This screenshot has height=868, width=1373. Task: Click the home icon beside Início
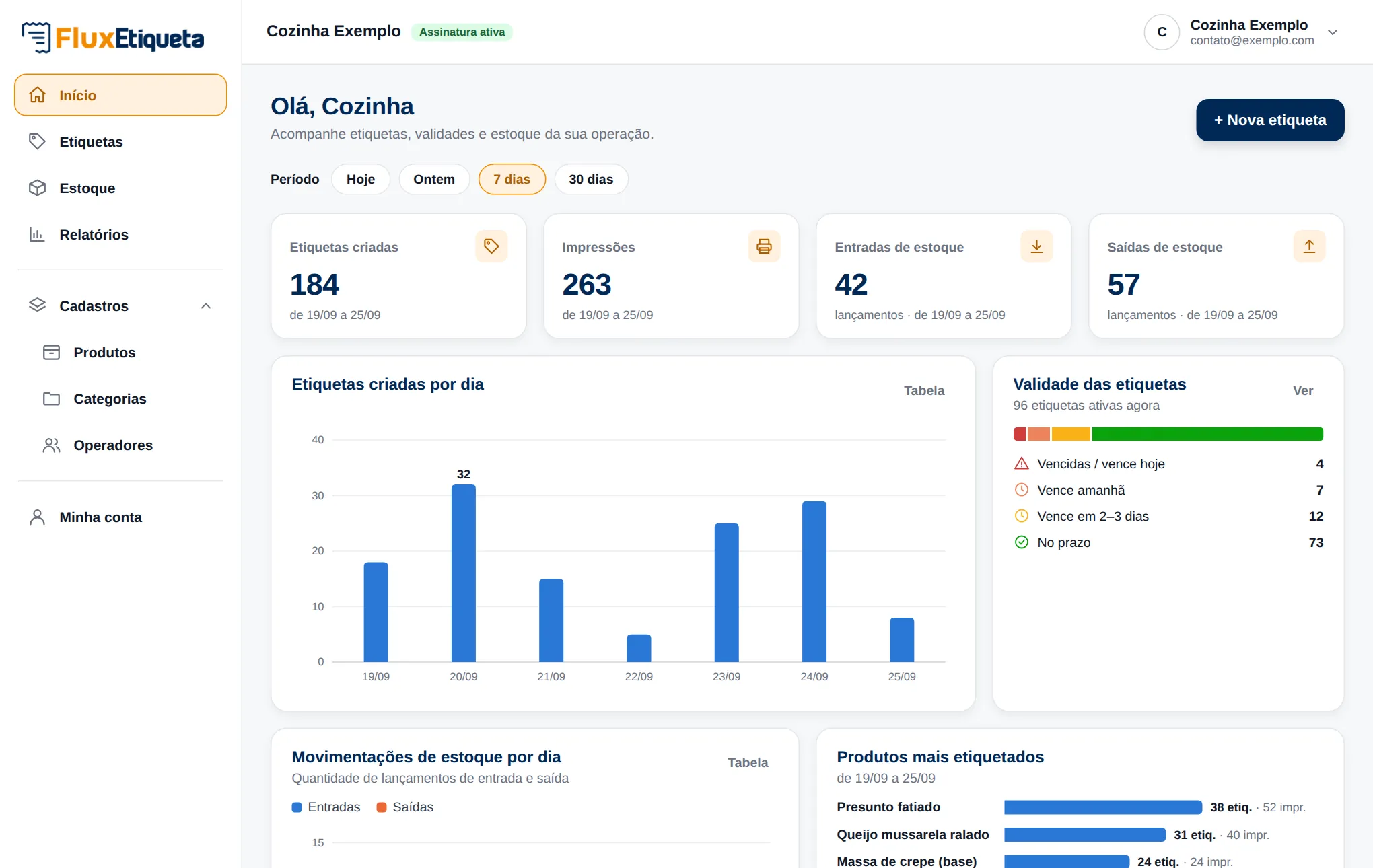(38, 95)
